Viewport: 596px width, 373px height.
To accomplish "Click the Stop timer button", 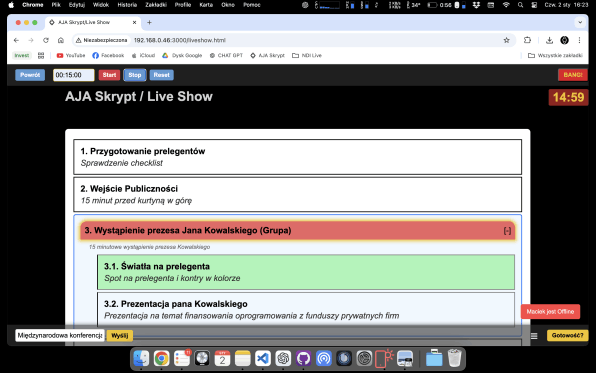I will tap(135, 75).
